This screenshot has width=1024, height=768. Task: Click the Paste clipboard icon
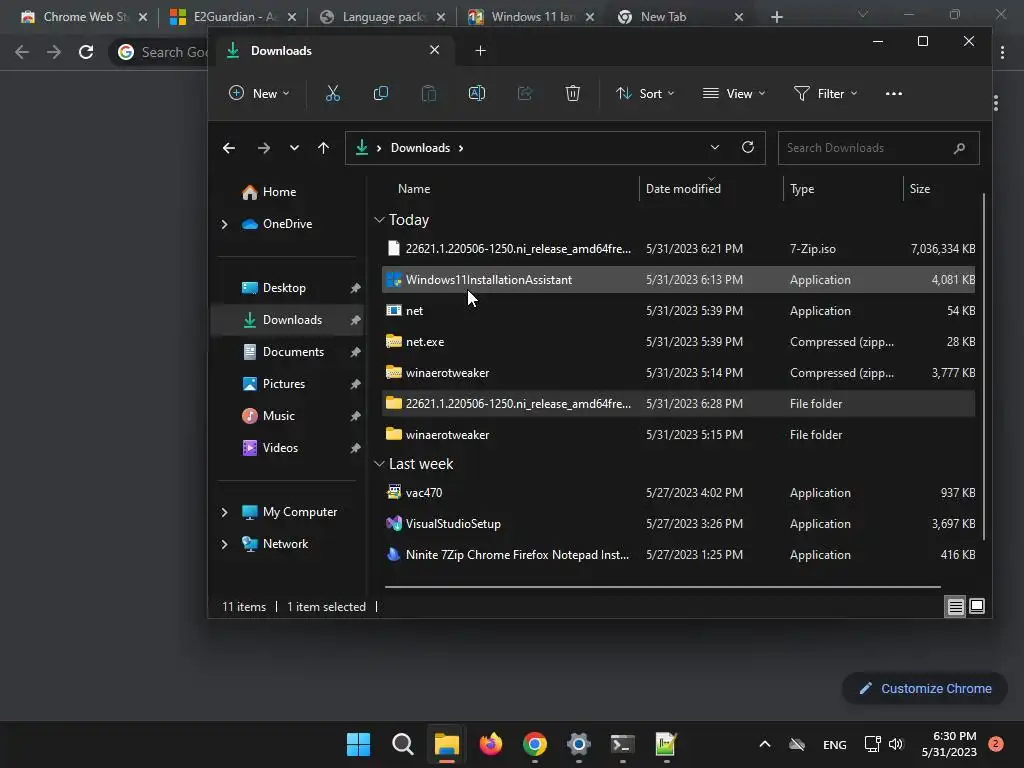point(429,93)
